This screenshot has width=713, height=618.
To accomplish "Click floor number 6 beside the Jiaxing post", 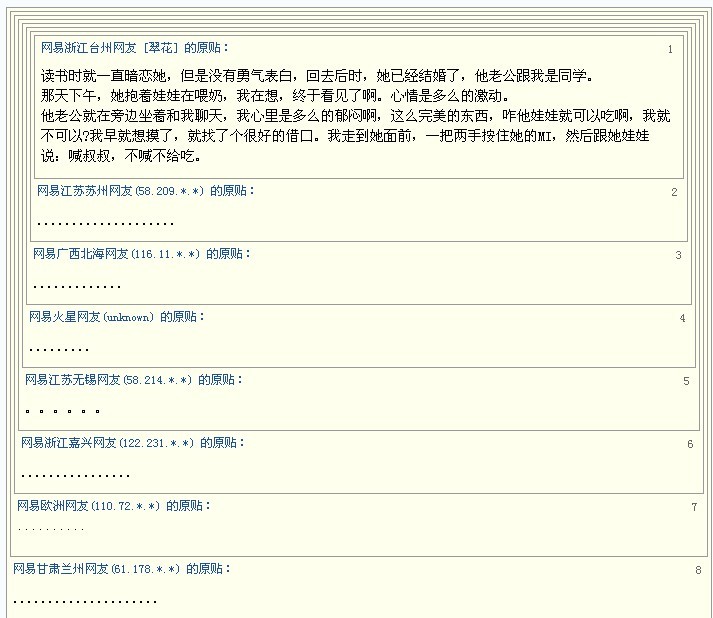I will (x=690, y=444).
